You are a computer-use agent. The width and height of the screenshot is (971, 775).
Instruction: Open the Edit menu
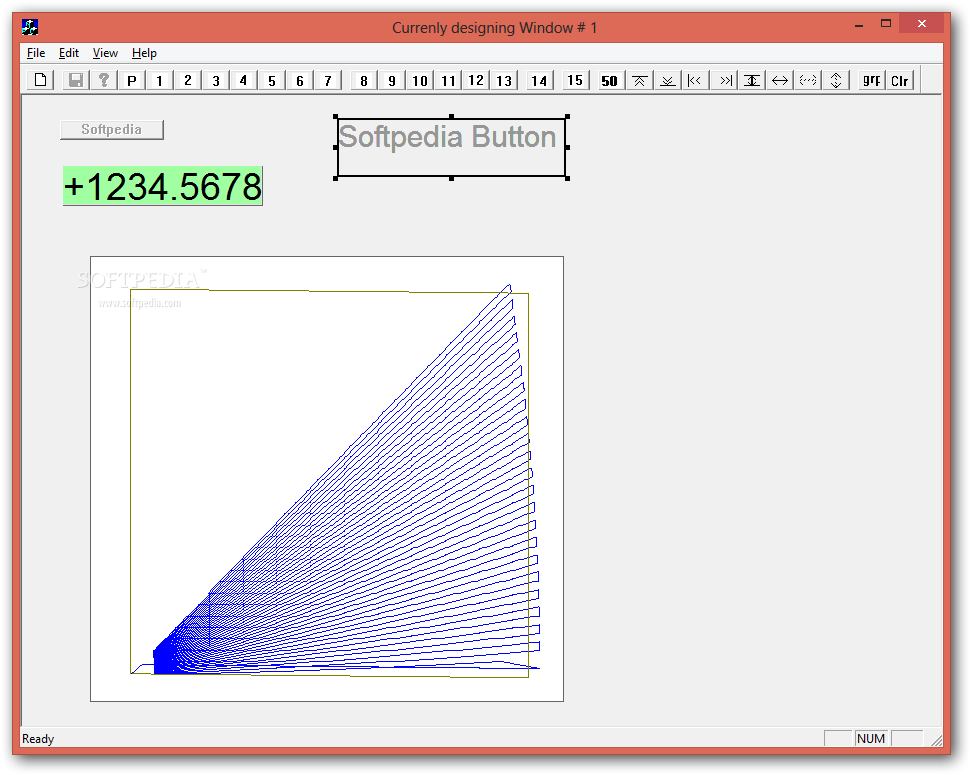[69, 53]
